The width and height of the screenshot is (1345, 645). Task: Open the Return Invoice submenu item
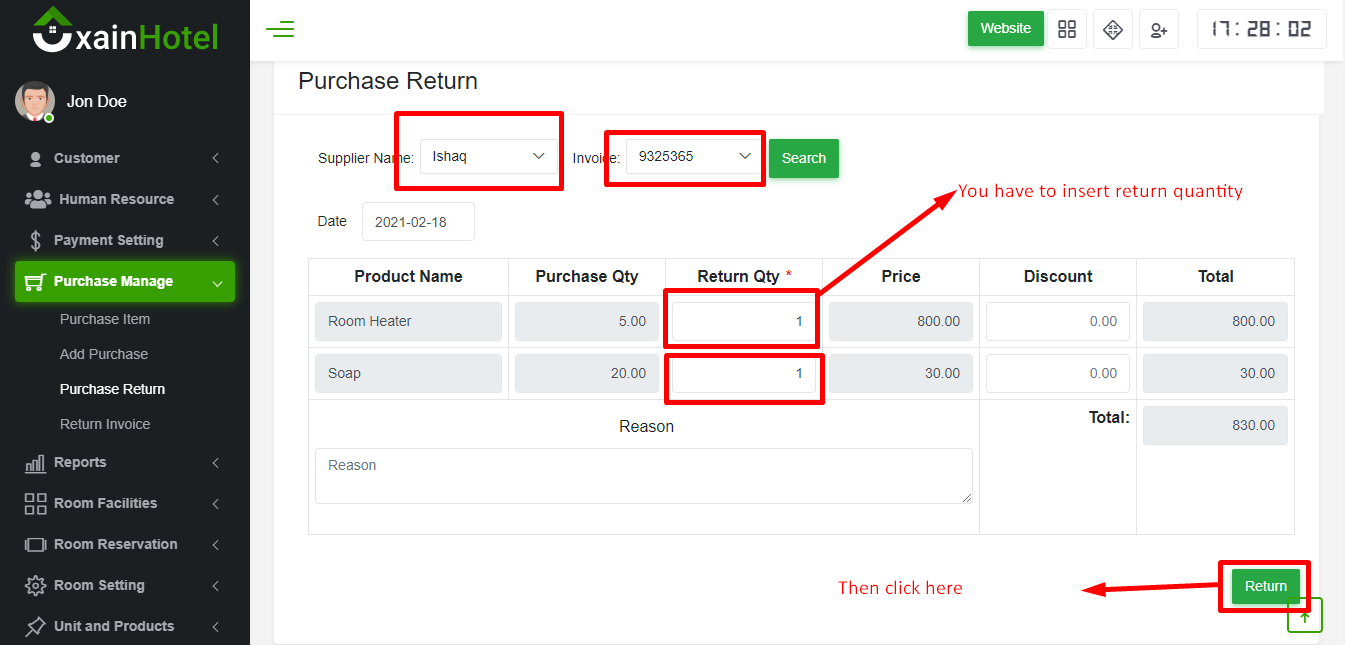(x=105, y=424)
